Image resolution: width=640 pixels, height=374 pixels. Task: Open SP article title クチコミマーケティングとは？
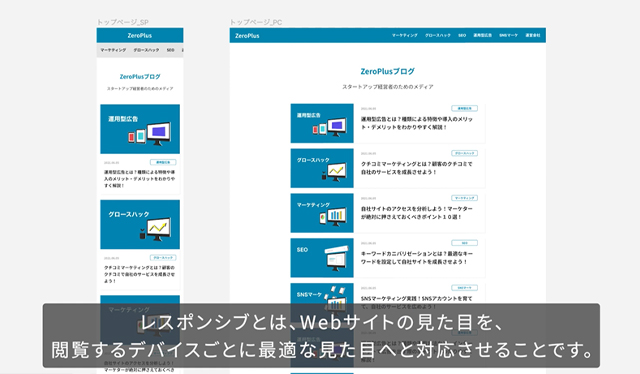pos(140,274)
